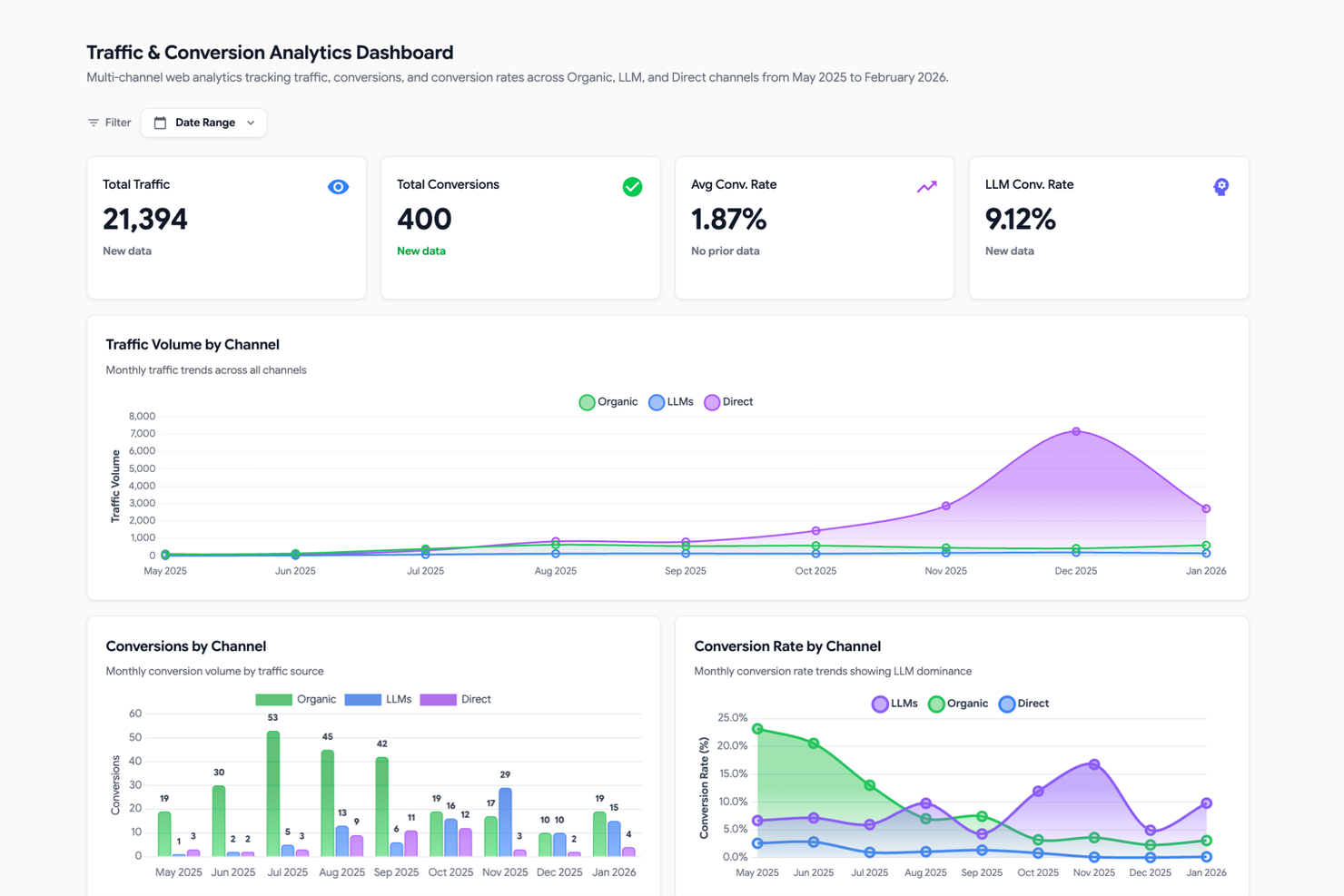This screenshot has width=1344, height=896.
Task: Toggle the Organic series in Traffic Volume legend
Action: pos(587,401)
